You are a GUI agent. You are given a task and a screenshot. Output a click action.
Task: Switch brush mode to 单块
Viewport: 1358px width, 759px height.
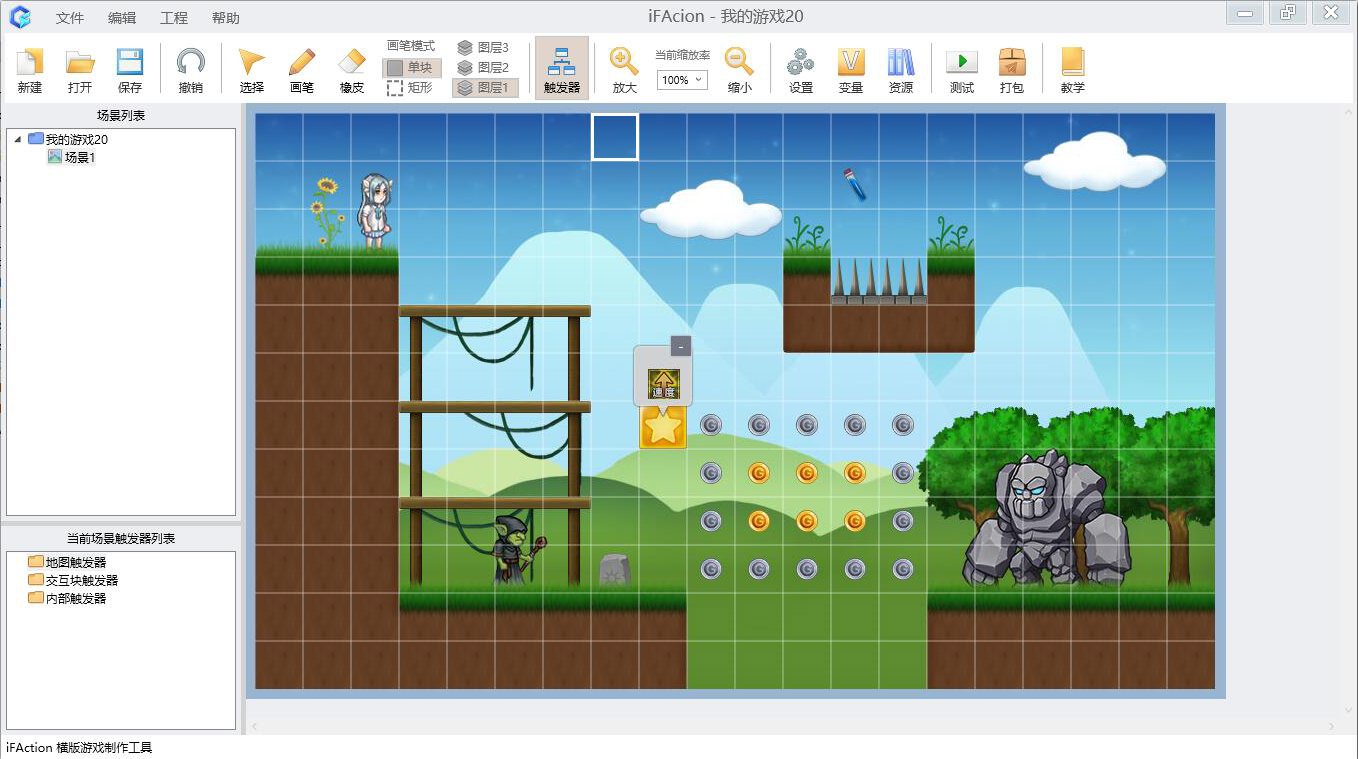tap(411, 68)
